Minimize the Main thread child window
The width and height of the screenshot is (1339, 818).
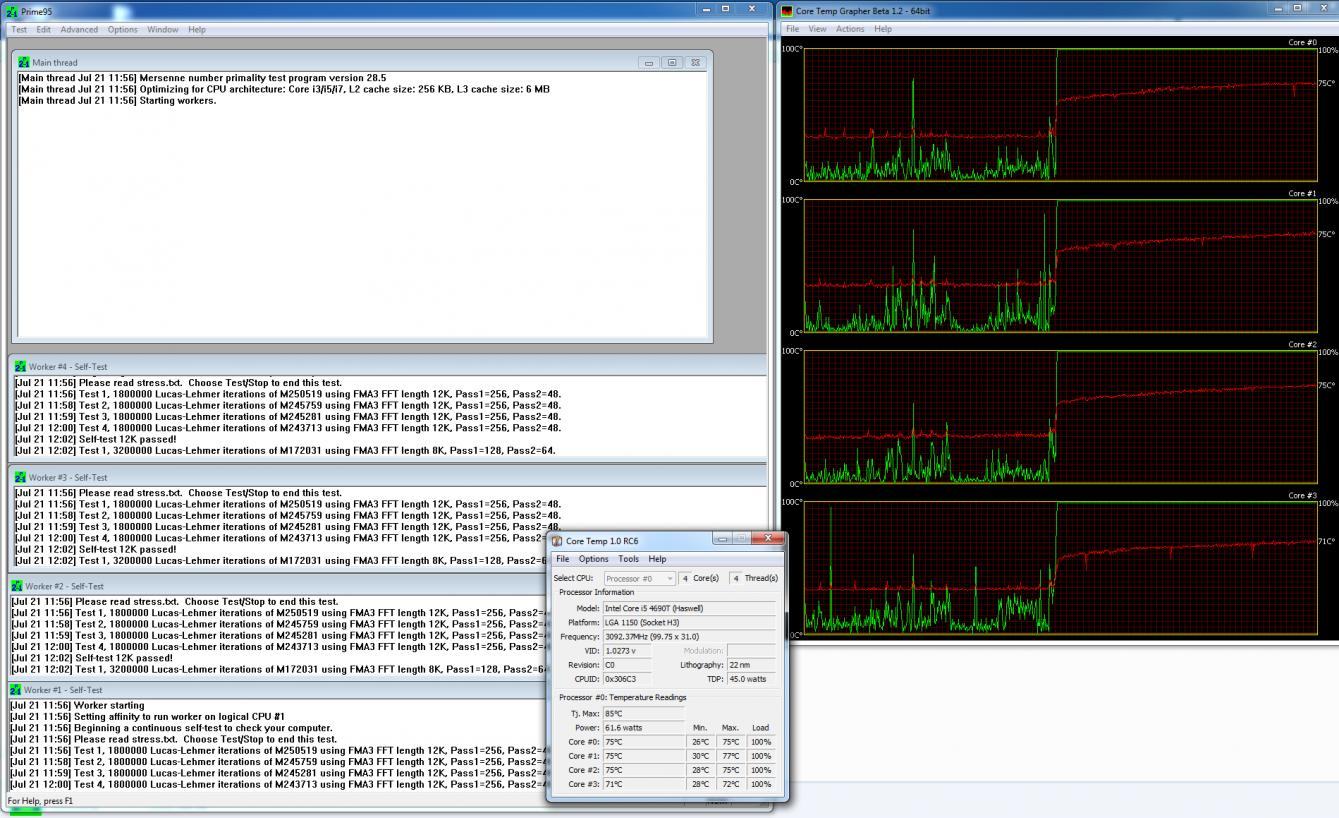click(649, 62)
